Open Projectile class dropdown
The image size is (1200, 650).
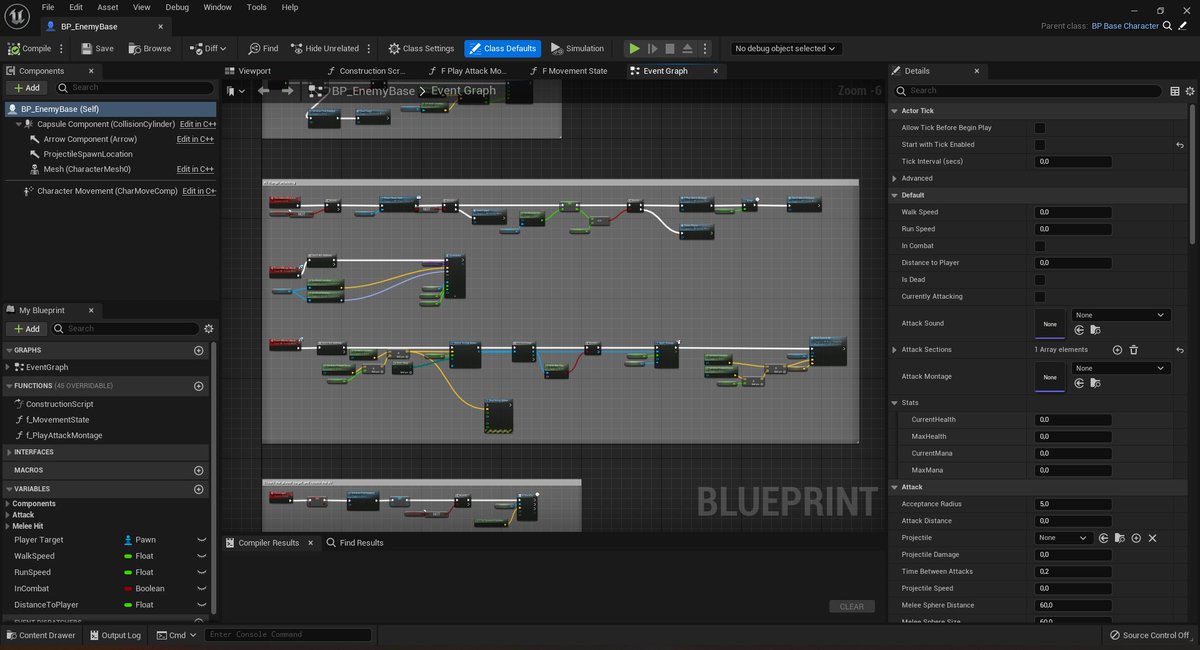point(1063,538)
